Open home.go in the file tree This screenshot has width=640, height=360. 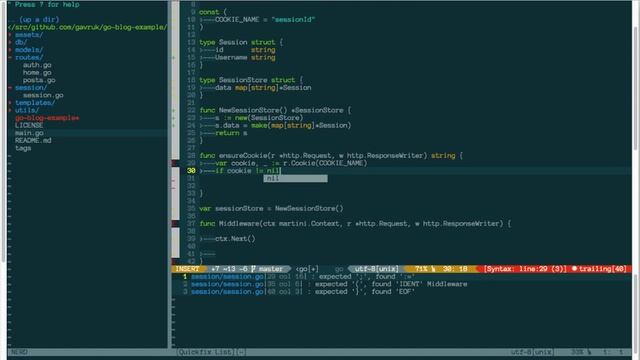click(x=37, y=73)
